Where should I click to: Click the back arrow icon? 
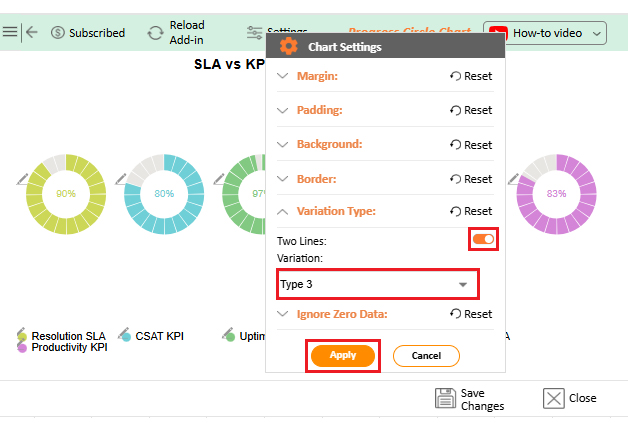click(x=32, y=32)
